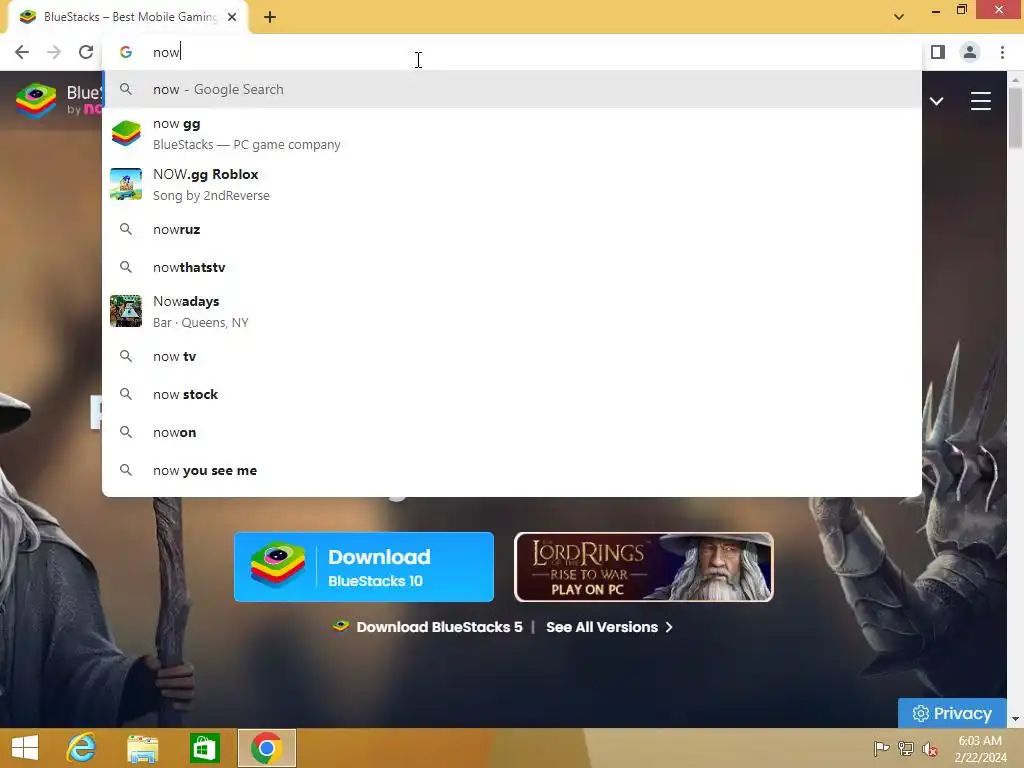Click the Google logo in address bar

click(x=126, y=52)
